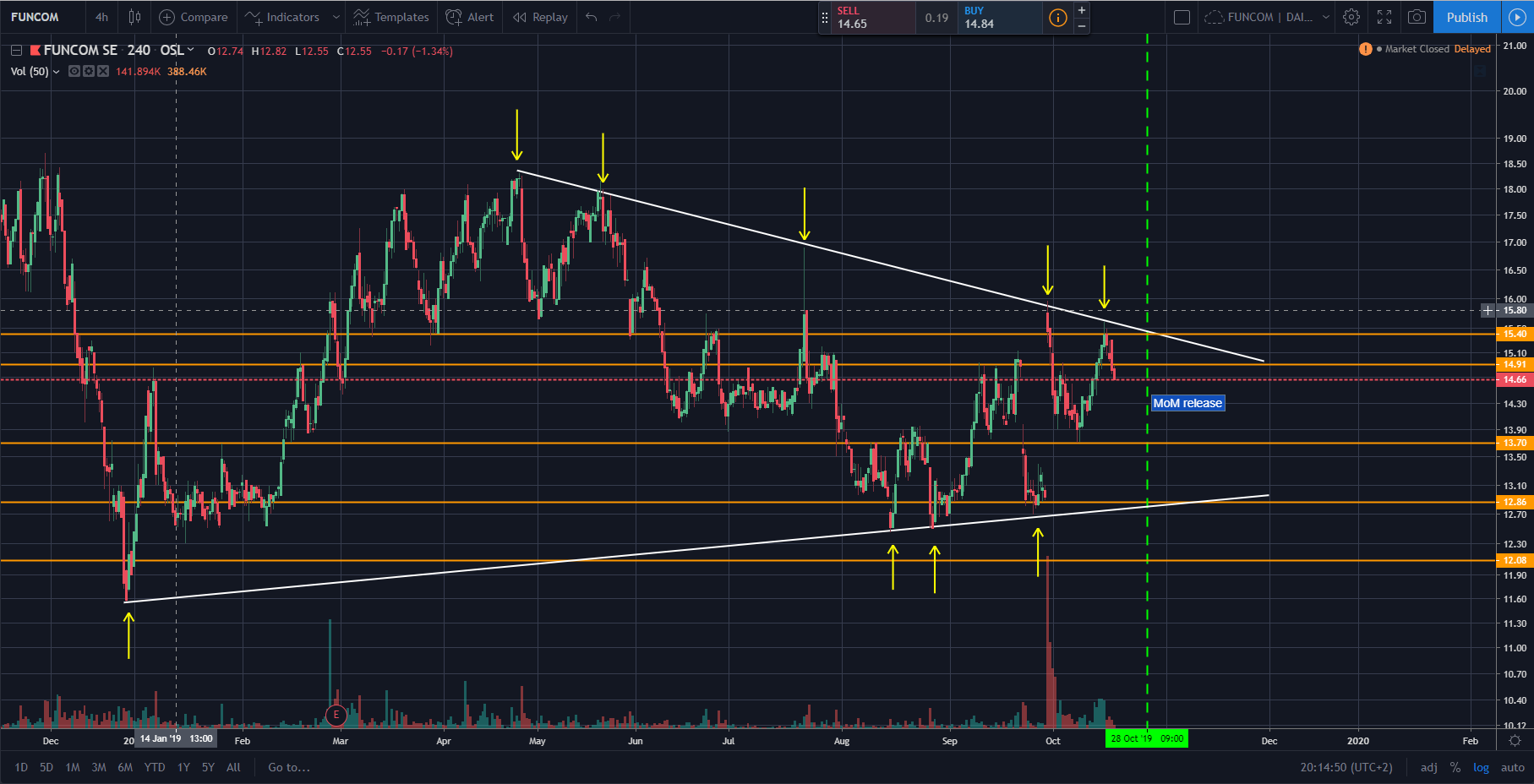Select the All date range
The width and height of the screenshot is (1534, 784).
(x=233, y=767)
